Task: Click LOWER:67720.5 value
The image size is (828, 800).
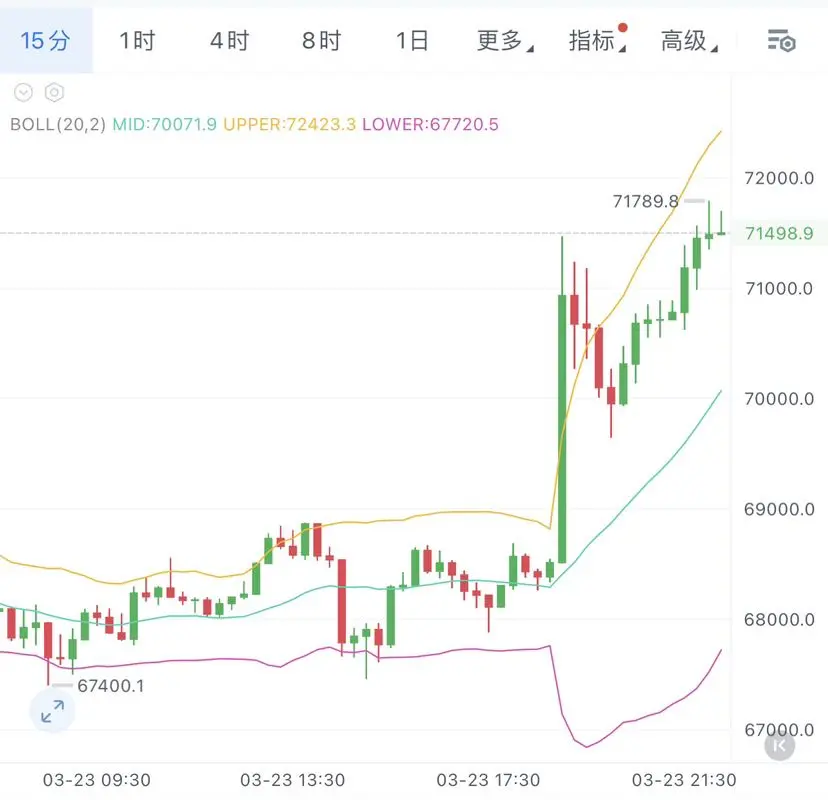Action: pyautogui.click(x=430, y=124)
